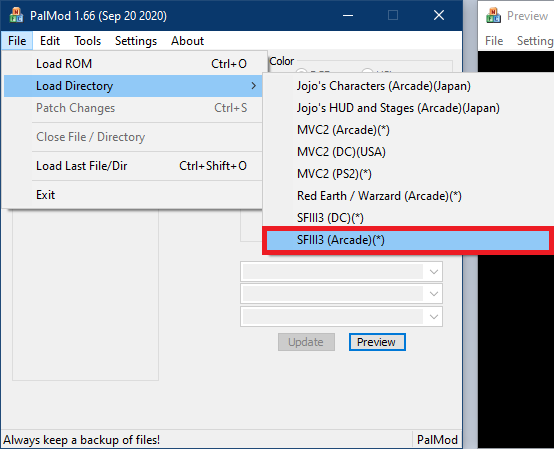Click the Preview button

pos(377,342)
